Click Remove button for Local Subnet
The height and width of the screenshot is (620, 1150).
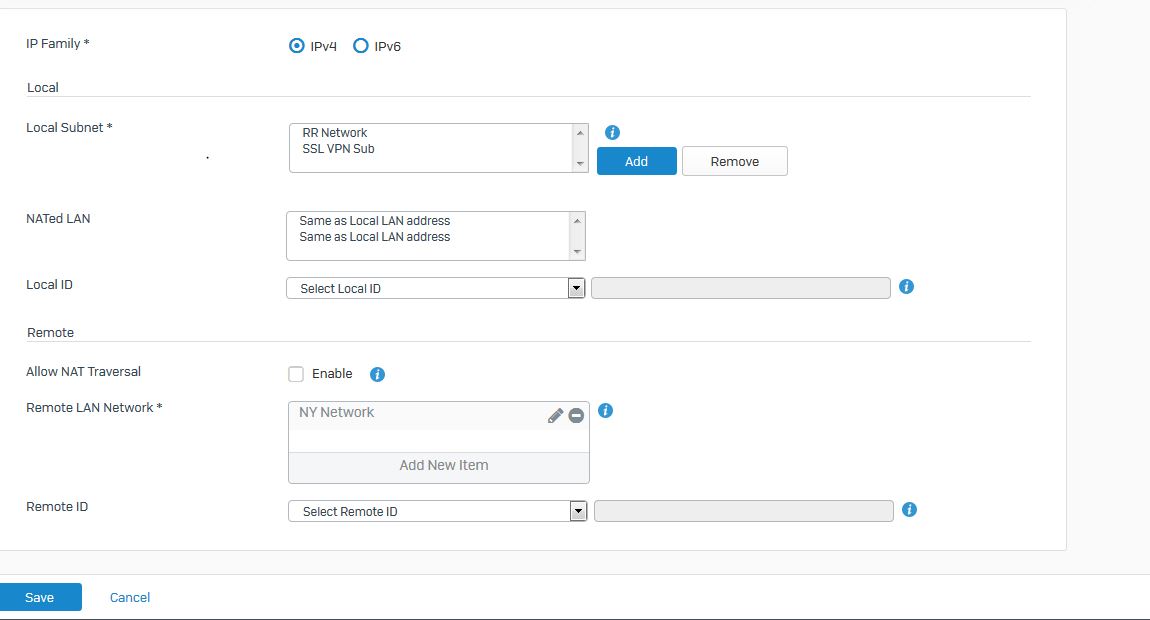pyautogui.click(x=734, y=161)
